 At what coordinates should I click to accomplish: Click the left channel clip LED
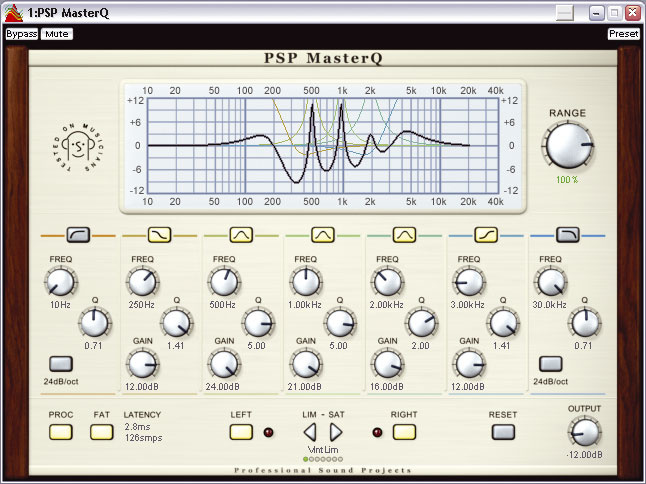(268, 433)
